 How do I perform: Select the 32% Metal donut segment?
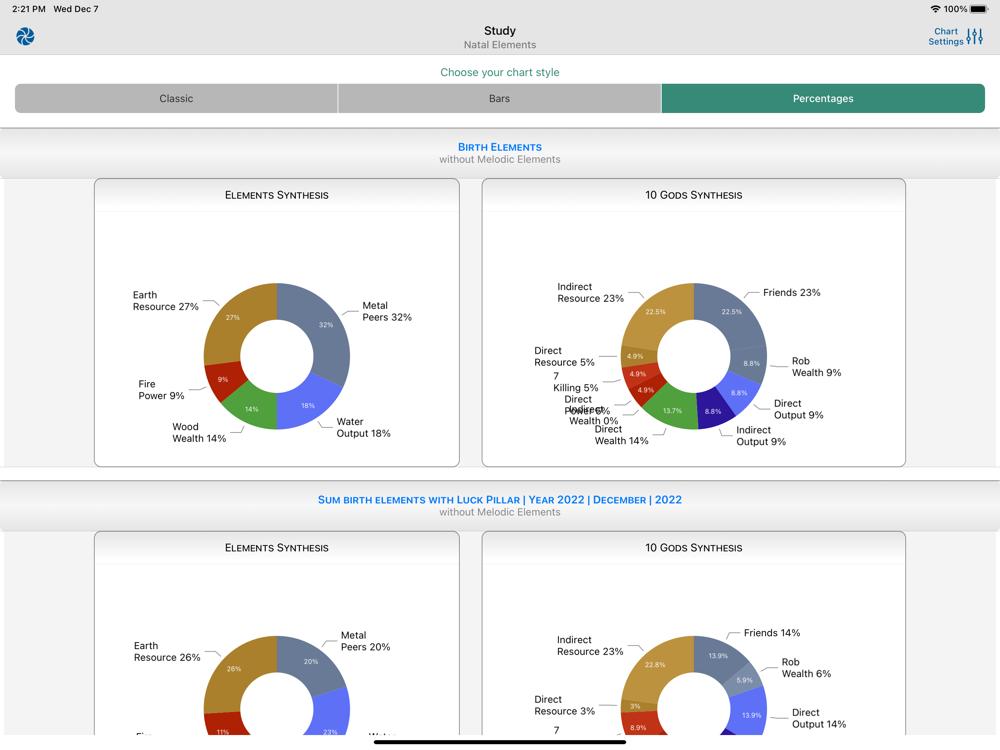pyautogui.click(x=326, y=325)
